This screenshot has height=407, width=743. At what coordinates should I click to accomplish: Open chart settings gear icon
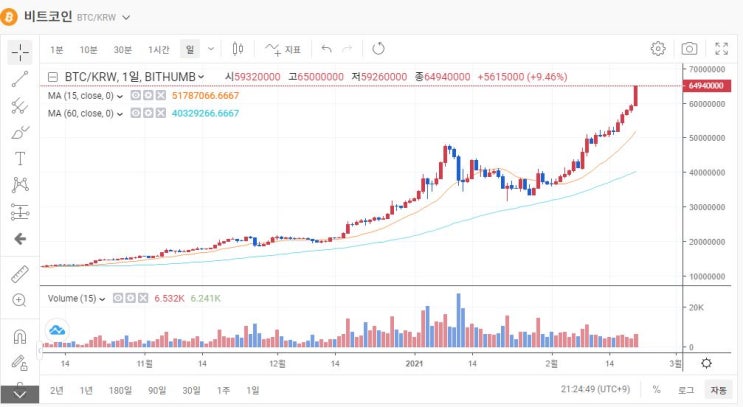click(658, 49)
